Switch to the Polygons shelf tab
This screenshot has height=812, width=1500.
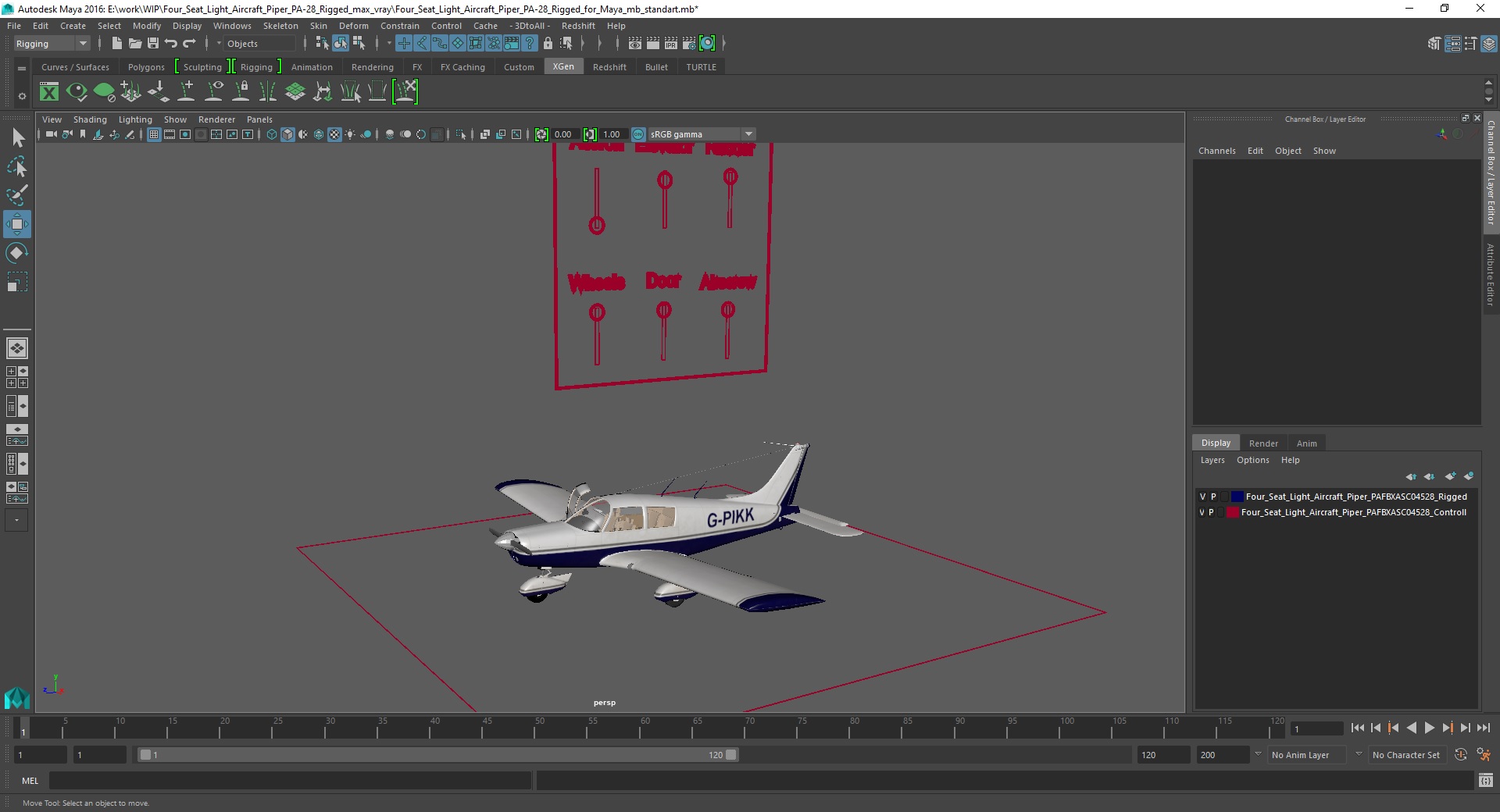click(x=146, y=67)
